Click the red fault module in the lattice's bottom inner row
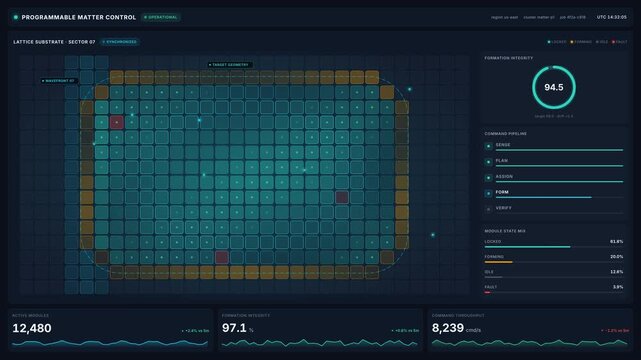This screenshot has width=641, height=360. click(x=222, y=257)
